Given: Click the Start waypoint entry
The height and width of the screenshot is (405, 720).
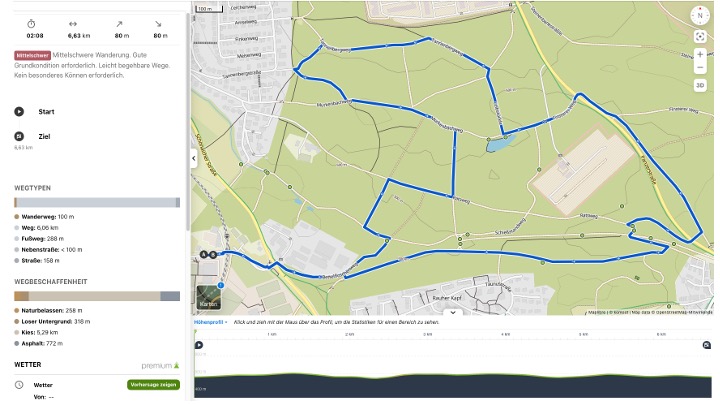Looking at the screenshot, I should tap(45, 111).
